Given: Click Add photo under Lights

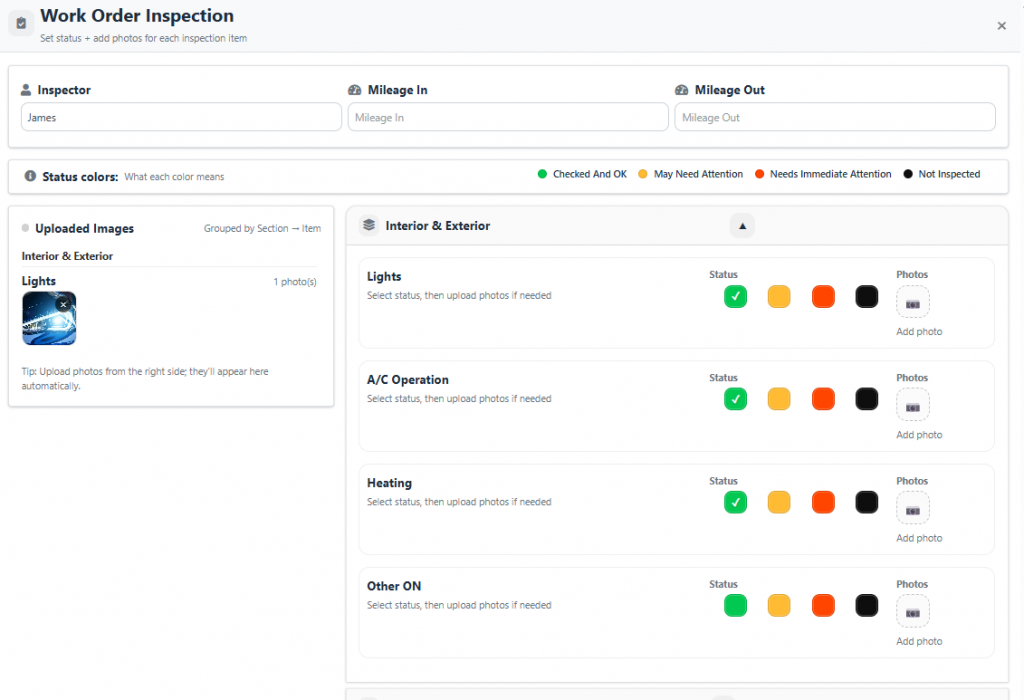Looking at the screenshot, I should point(918,332).
